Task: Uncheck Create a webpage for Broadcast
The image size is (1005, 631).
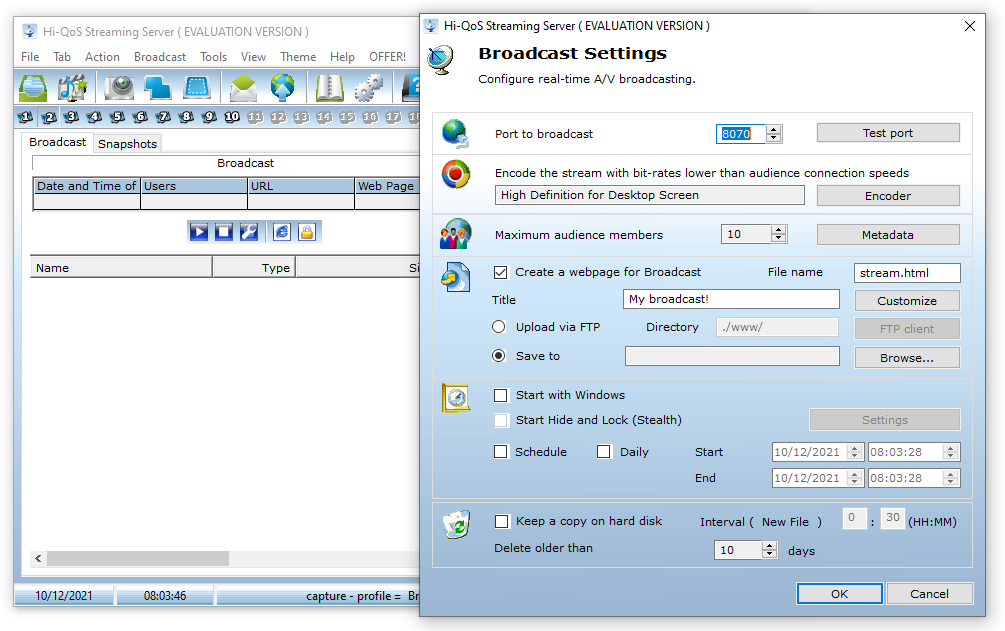Action: point(501,272)
